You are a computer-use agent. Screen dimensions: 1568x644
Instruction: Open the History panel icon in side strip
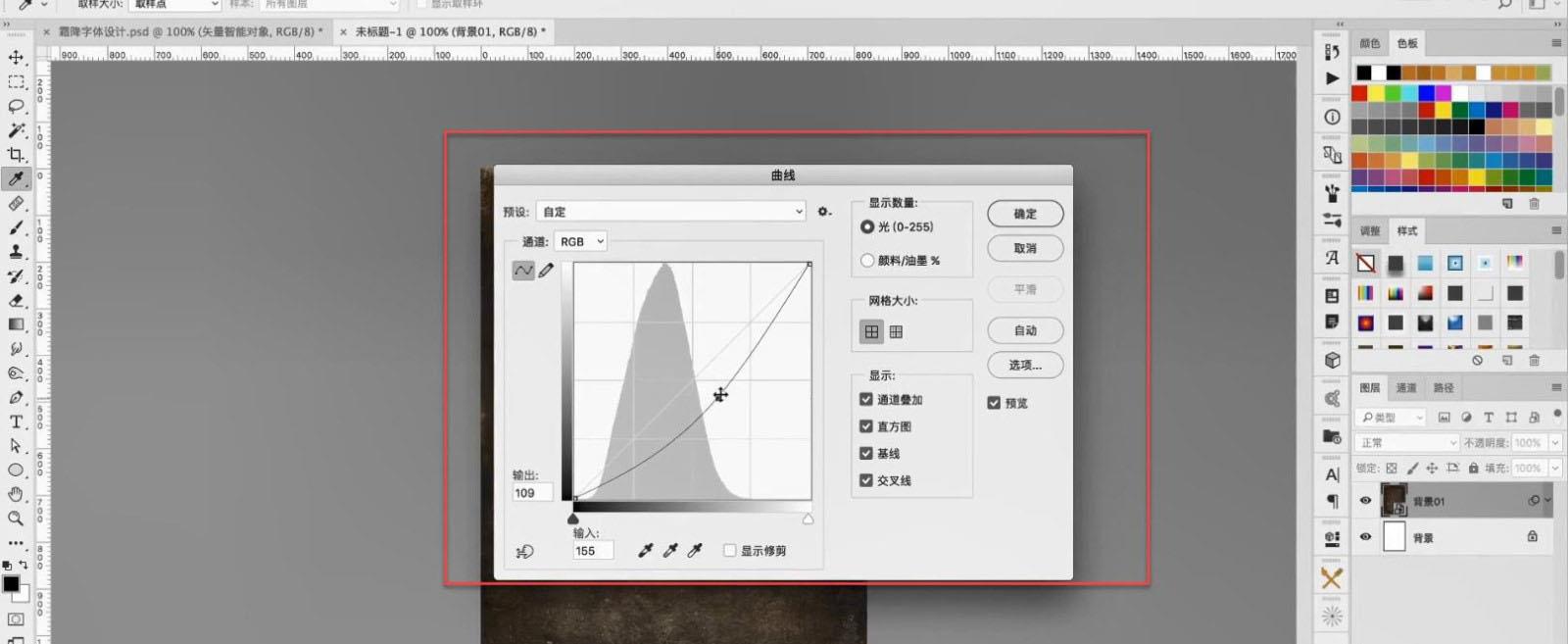1332,51
